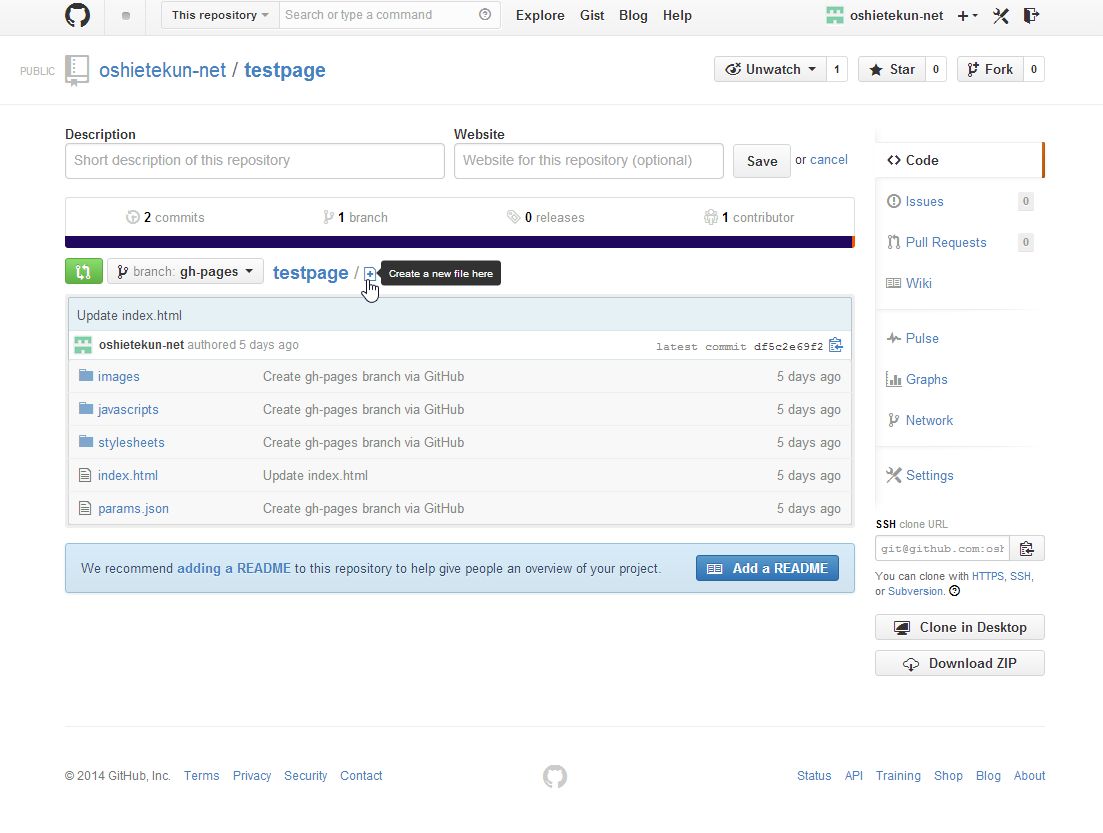Click the Download ZIP button
Viewport: 1103px width, 833px height.
point(959,663)
